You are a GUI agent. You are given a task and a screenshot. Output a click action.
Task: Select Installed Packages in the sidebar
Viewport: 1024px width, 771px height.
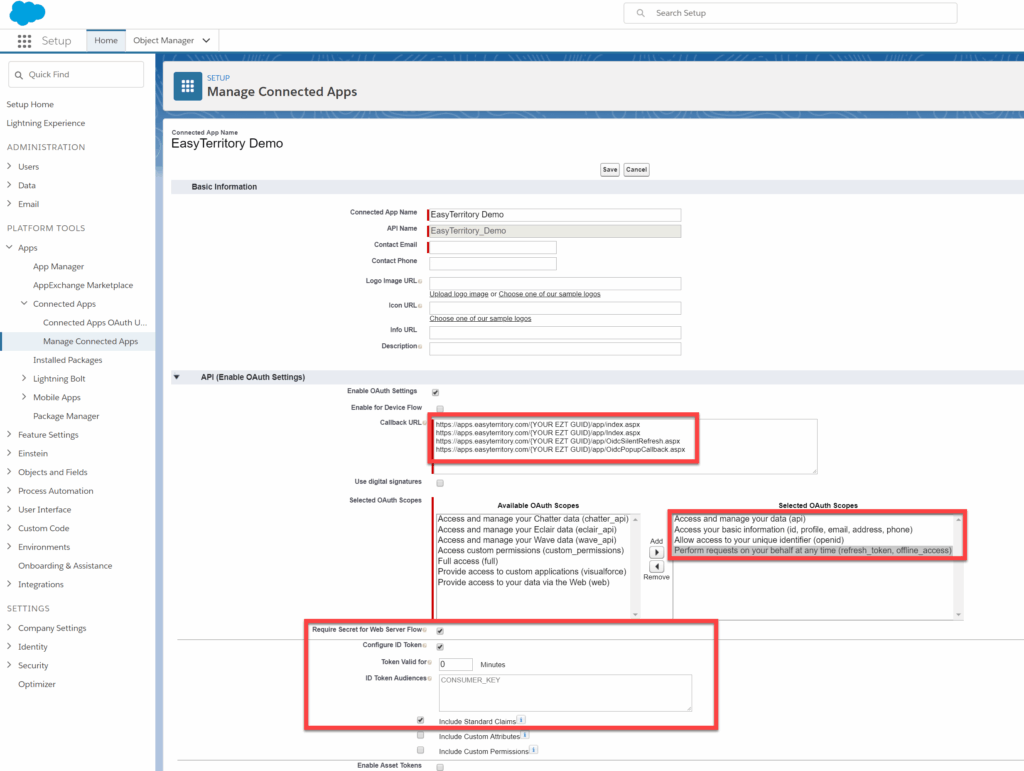(x=68, y=359)
